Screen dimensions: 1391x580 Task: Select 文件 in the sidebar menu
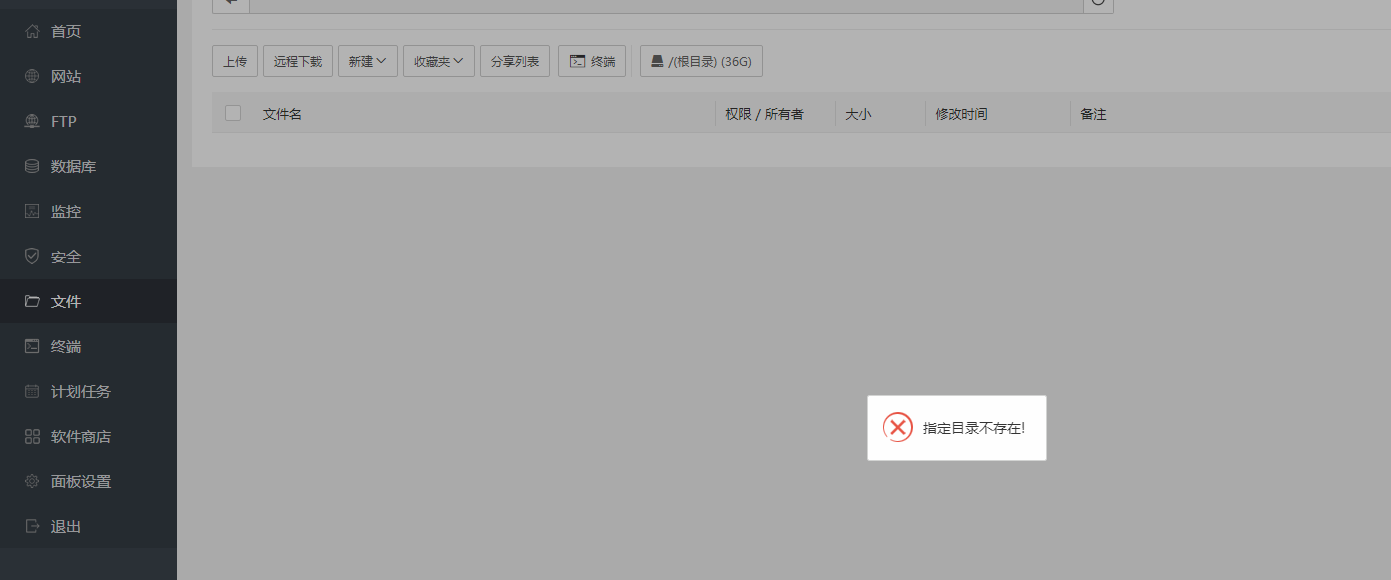[x=88, y=301]
